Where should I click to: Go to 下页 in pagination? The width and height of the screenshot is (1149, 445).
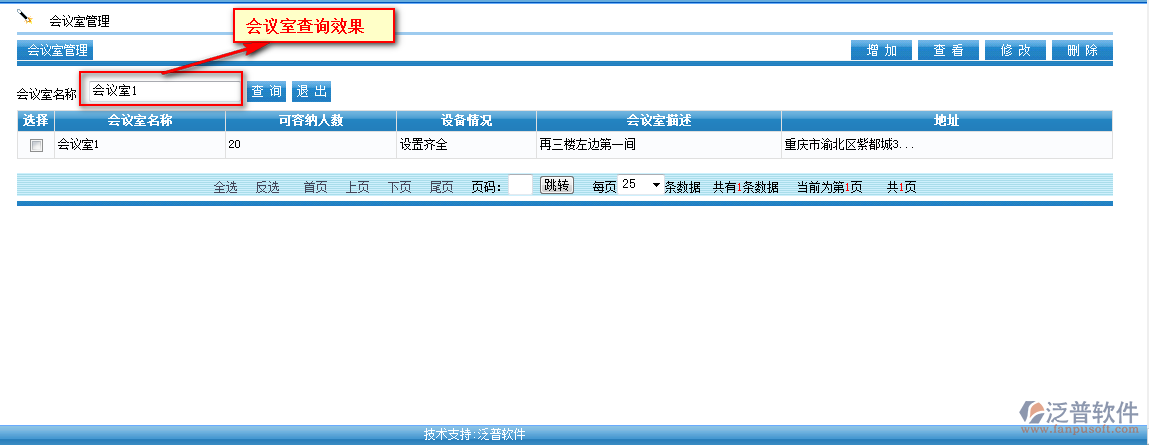399,187
